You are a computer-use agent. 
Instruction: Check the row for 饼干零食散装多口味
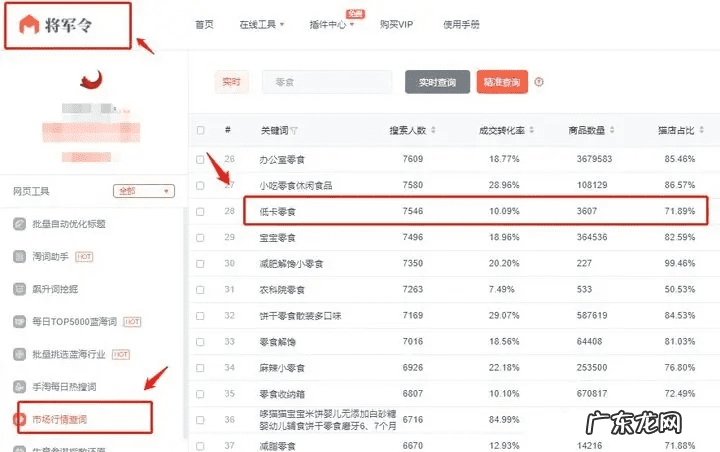pyautogui.click(x=200, y=316)
